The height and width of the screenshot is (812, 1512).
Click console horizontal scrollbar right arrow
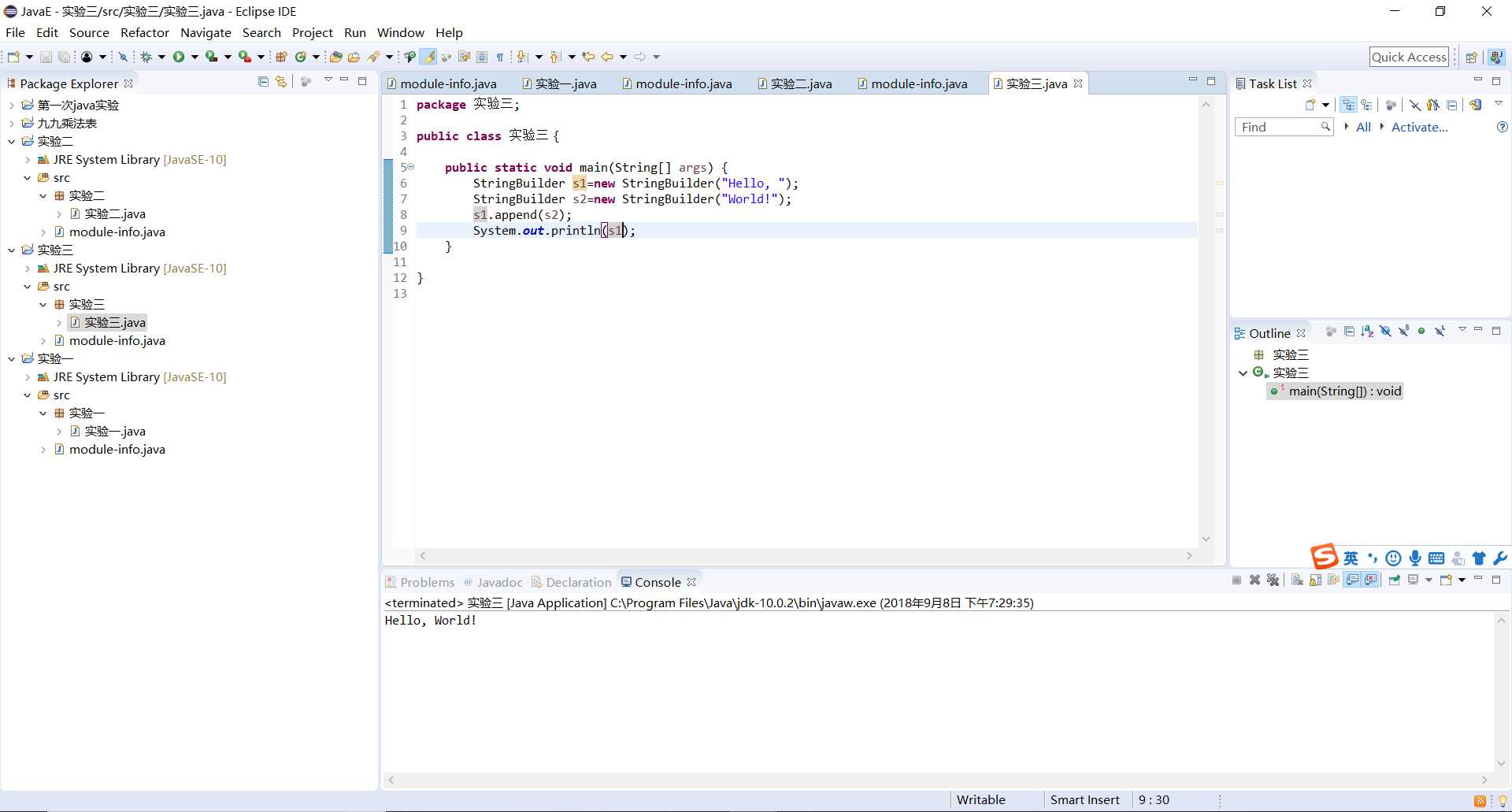1484,780
